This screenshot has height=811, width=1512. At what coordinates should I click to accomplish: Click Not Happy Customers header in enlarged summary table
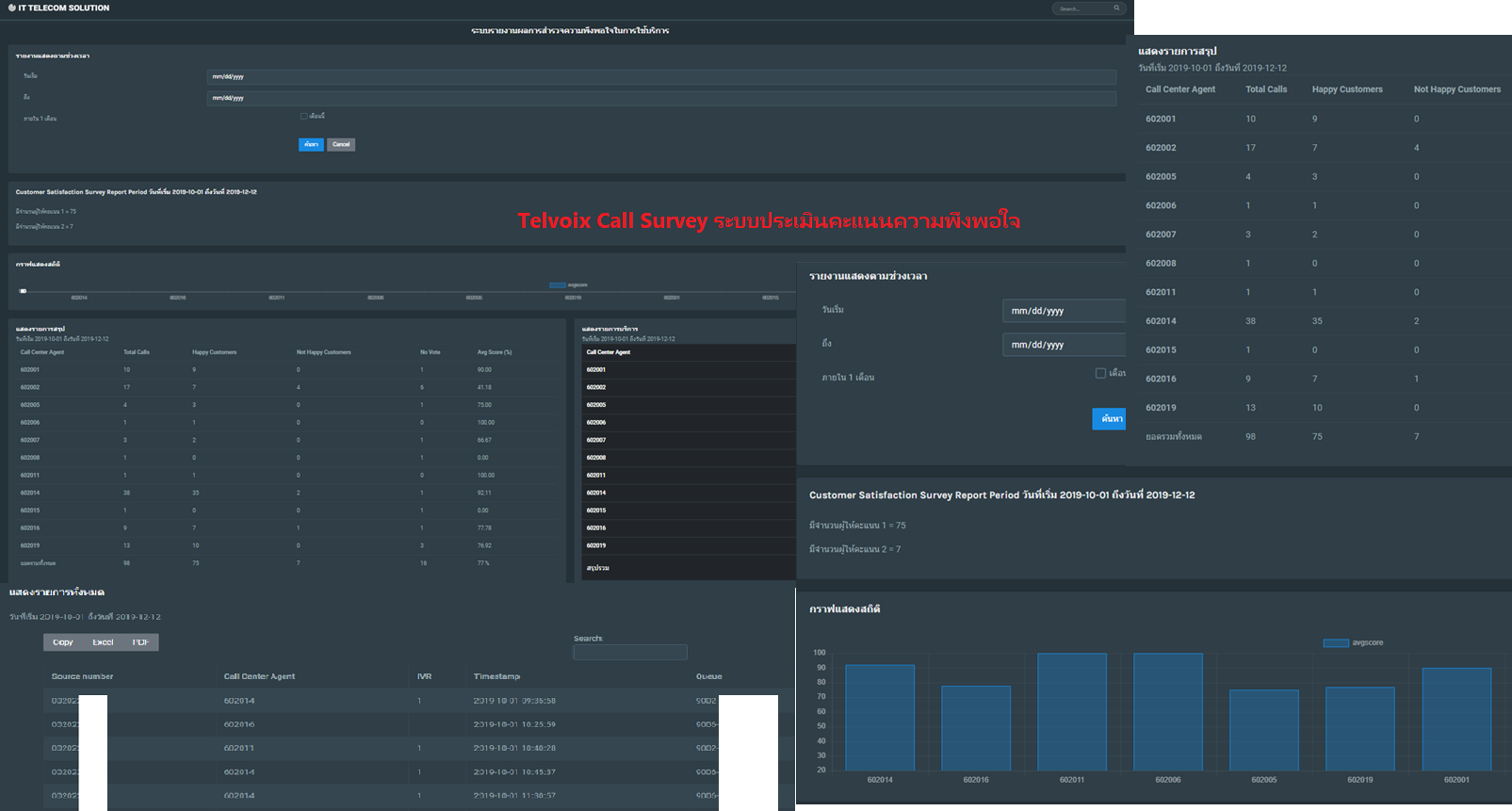pos(1457,89)
